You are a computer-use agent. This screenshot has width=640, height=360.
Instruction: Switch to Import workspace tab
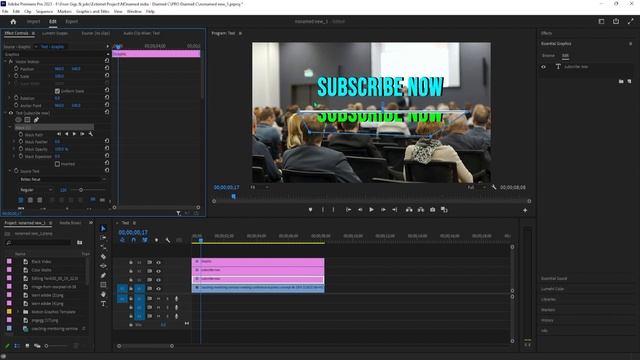pos(33,21)
